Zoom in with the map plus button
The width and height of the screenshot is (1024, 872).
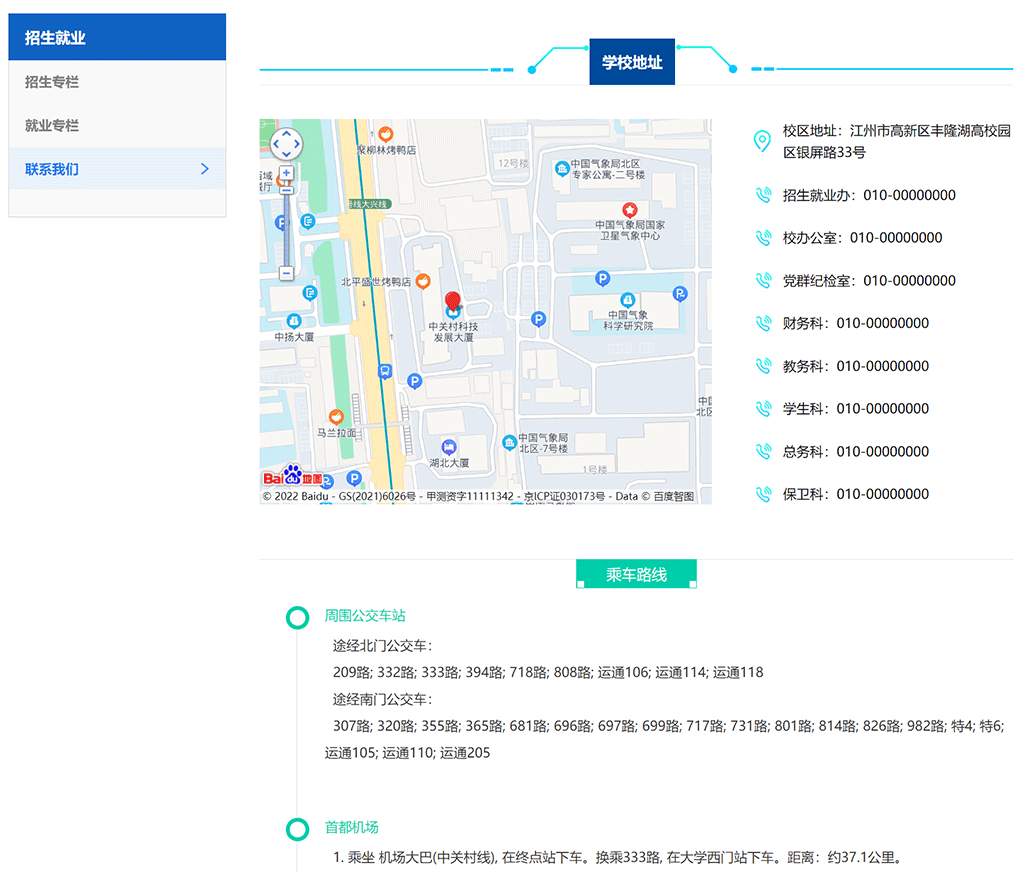pos(286,173)
